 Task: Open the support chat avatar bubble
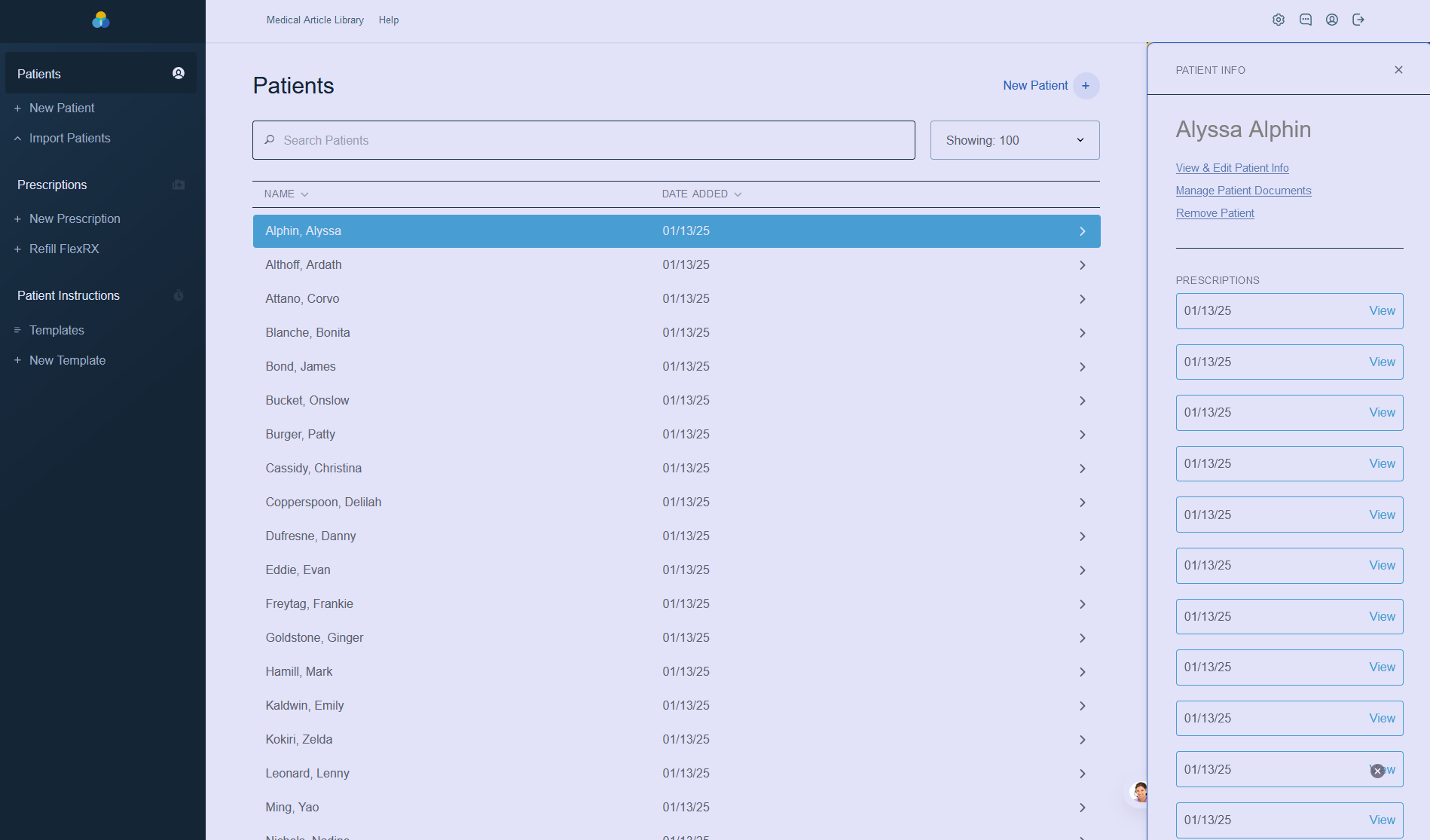pyautogui.click(x=1138, y=793)
